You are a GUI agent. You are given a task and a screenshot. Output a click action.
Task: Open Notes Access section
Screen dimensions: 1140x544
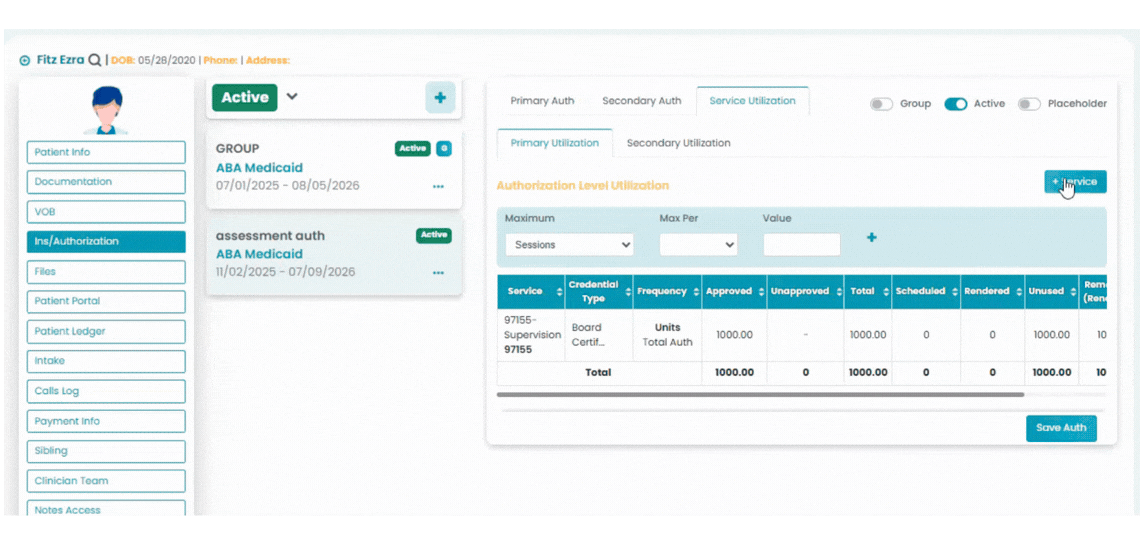coord(106,510)
